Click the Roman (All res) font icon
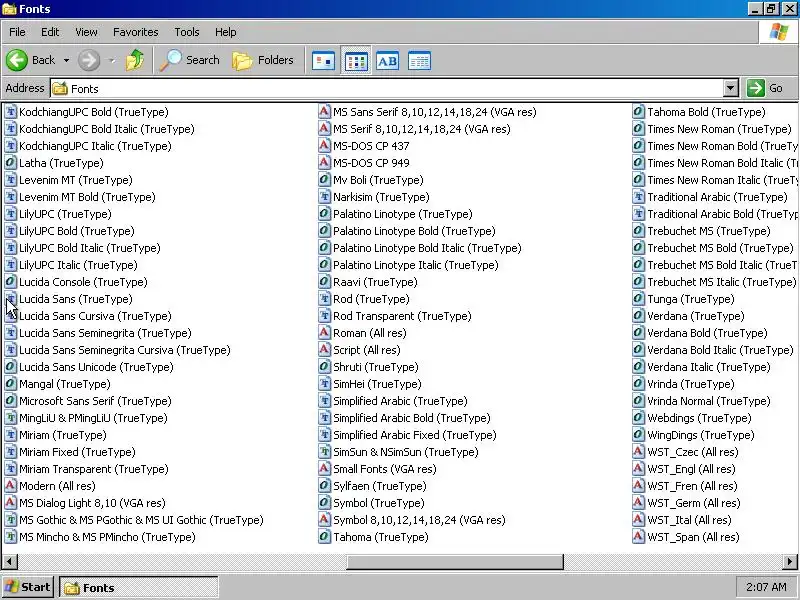Viewport: 800px width, 600px height. click(x=324, y=333)
